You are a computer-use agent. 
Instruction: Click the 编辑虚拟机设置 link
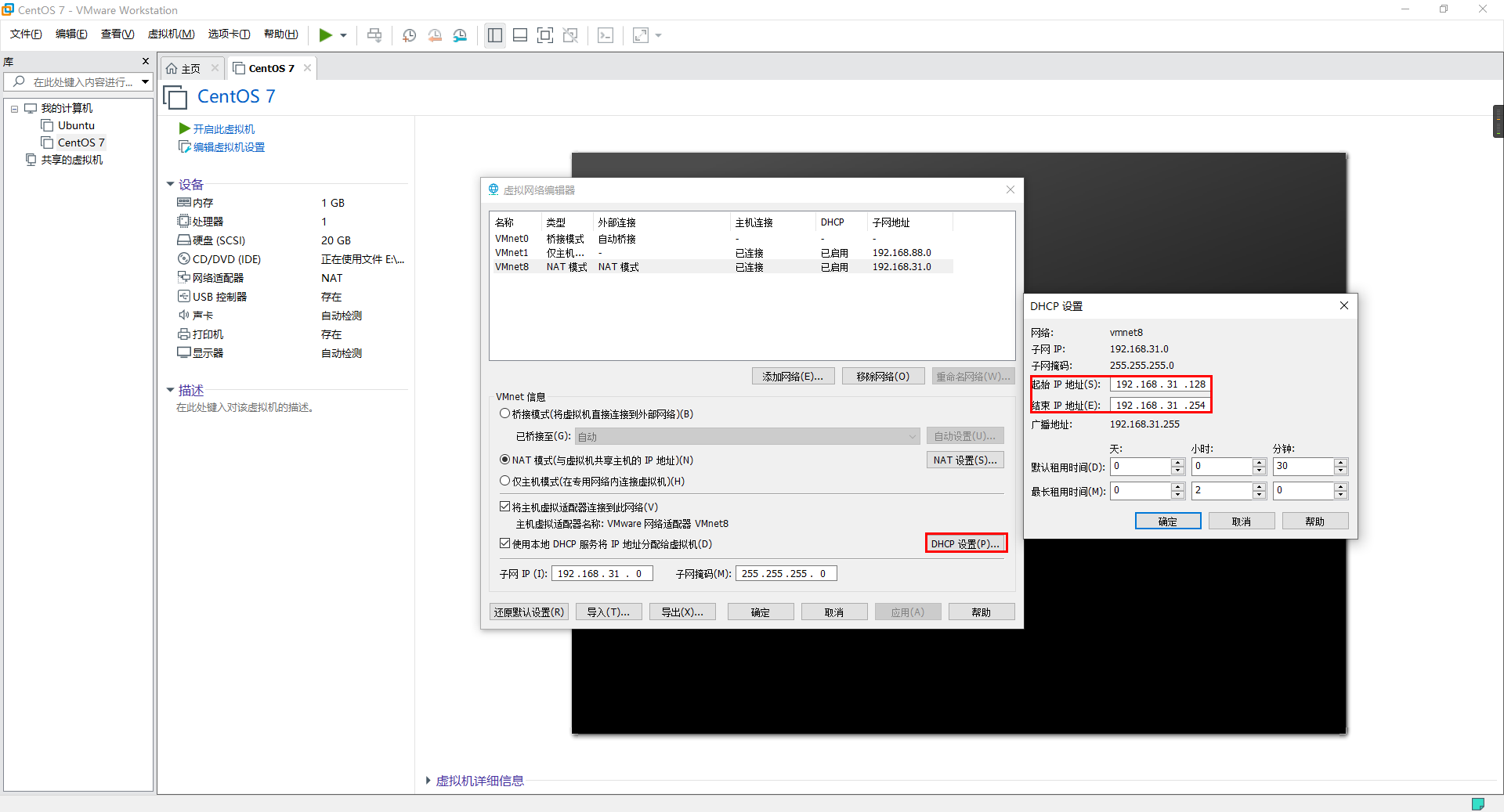tap(229, 147)
